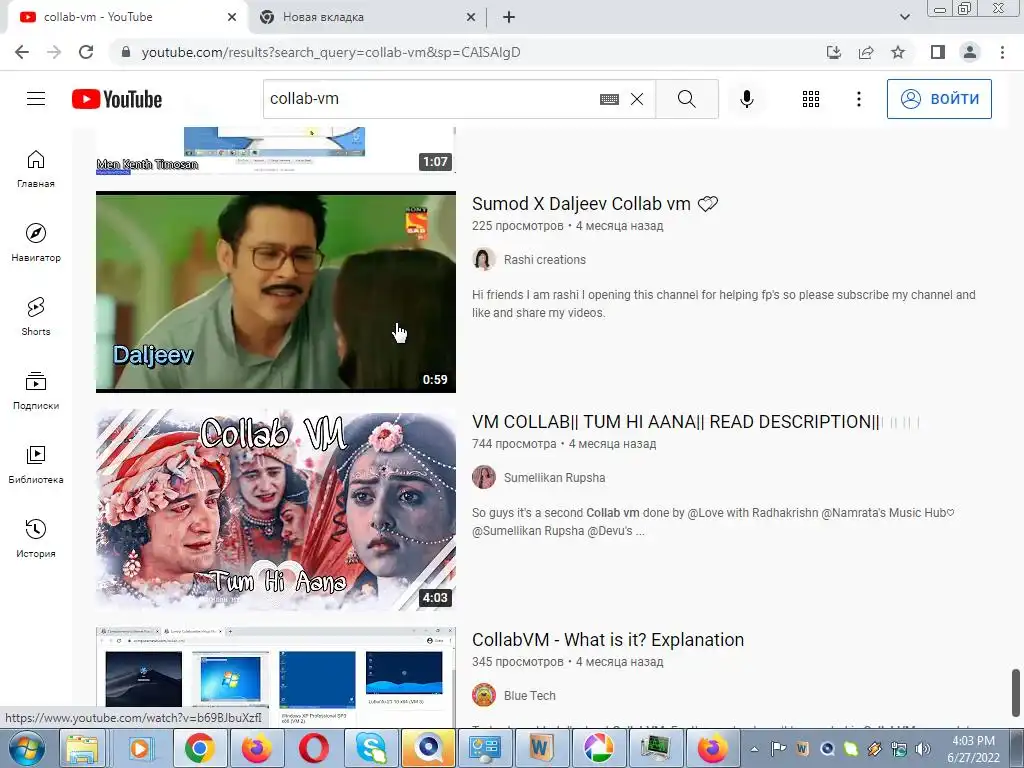Open the media player taskbar icon
The height and width of the screenshot is (768, 1024).
click(x=139, y=748)
